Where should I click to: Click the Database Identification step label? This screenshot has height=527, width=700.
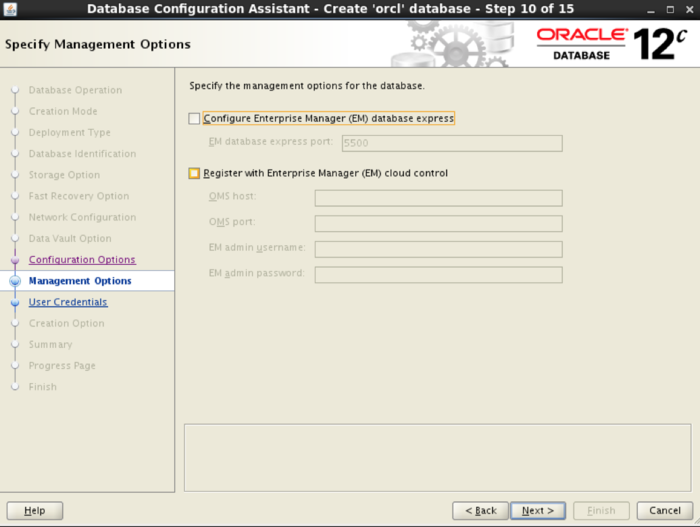click(82, 154)
